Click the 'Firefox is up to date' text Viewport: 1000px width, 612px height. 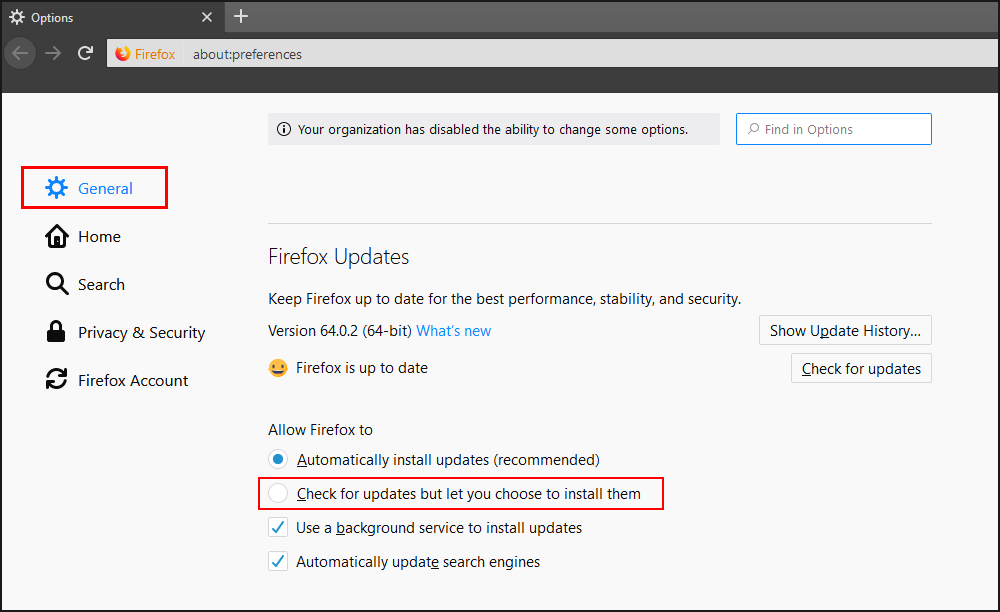click(x=362, y=368)
